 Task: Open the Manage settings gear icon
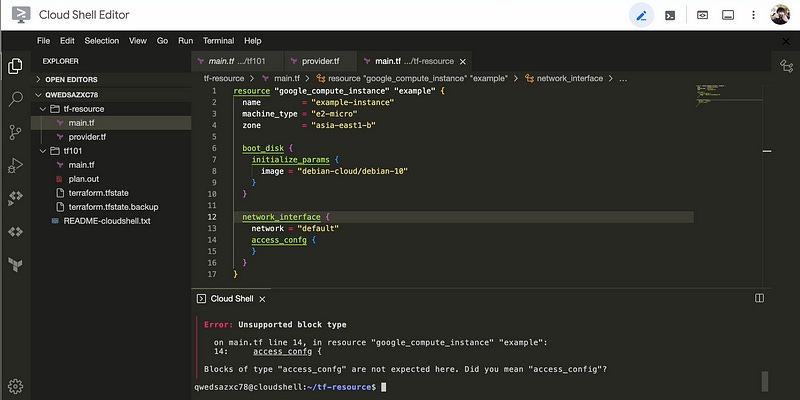[15, 386]
